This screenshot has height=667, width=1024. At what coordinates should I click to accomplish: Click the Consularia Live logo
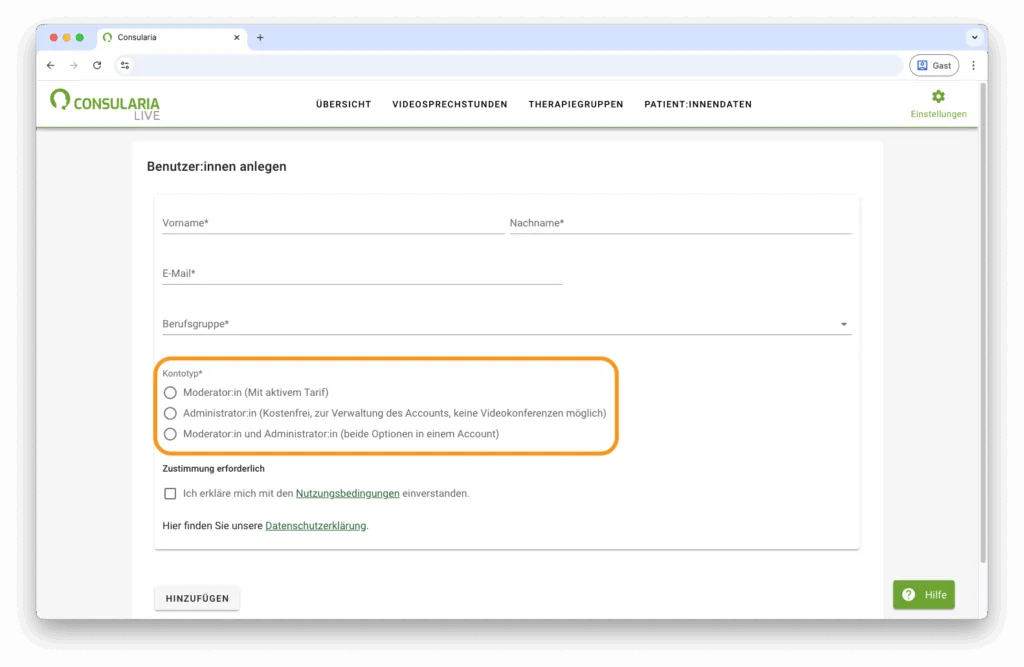[105, 104]
